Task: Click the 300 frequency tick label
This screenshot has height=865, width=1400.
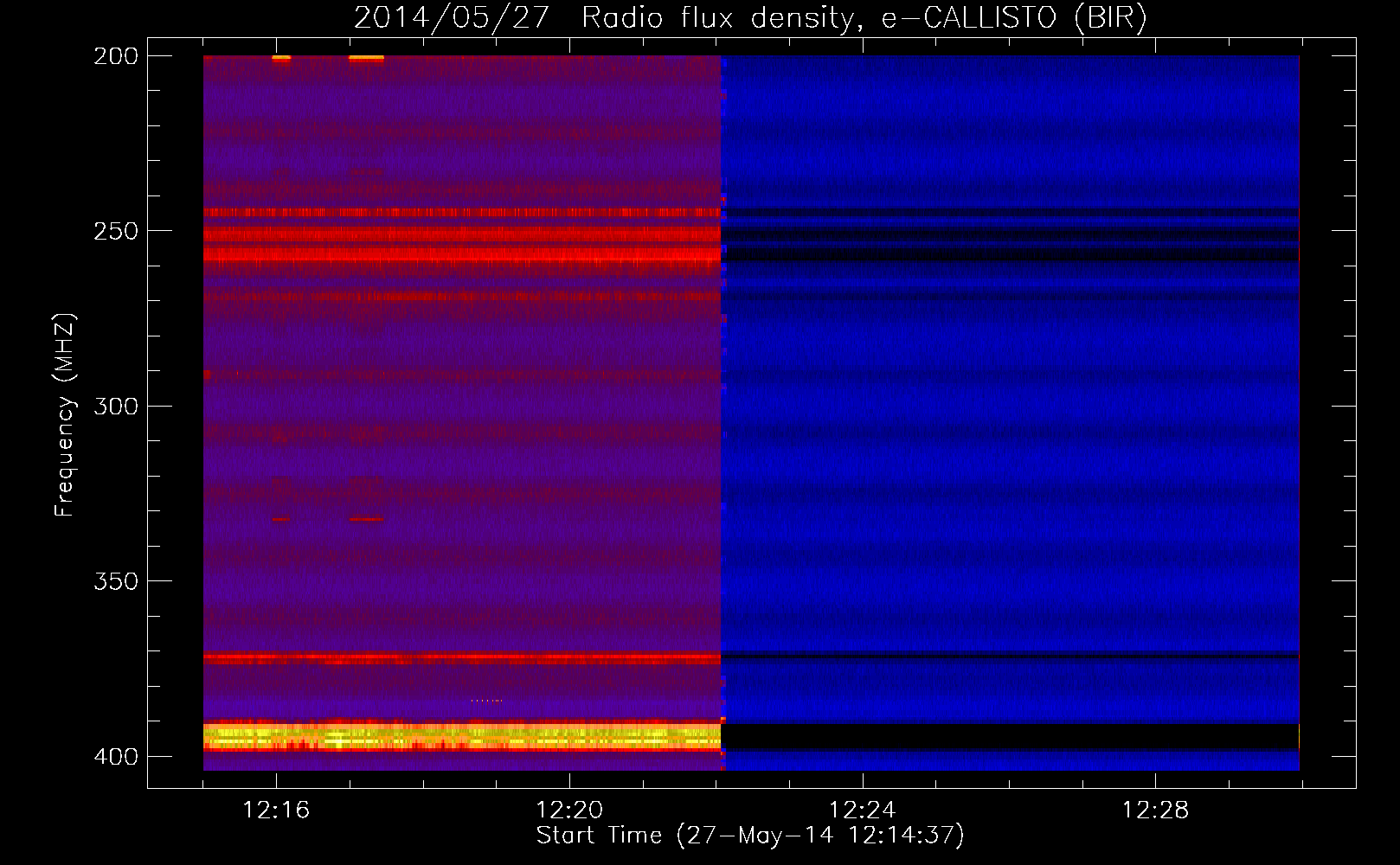Action: pos(116,406)
